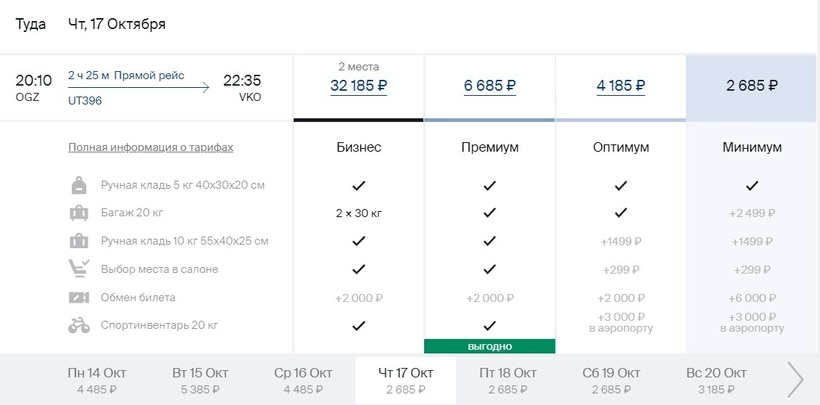The height and width of the screenshot is (405, 820).
Task: Click the seat selection icon
Action: (79, 268)
